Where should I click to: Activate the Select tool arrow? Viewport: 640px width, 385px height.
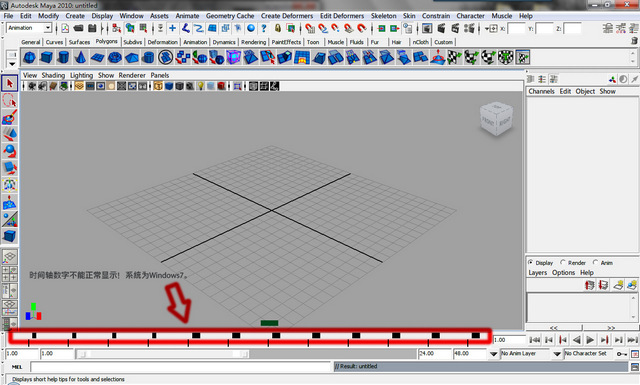click(x=10, y=83)
